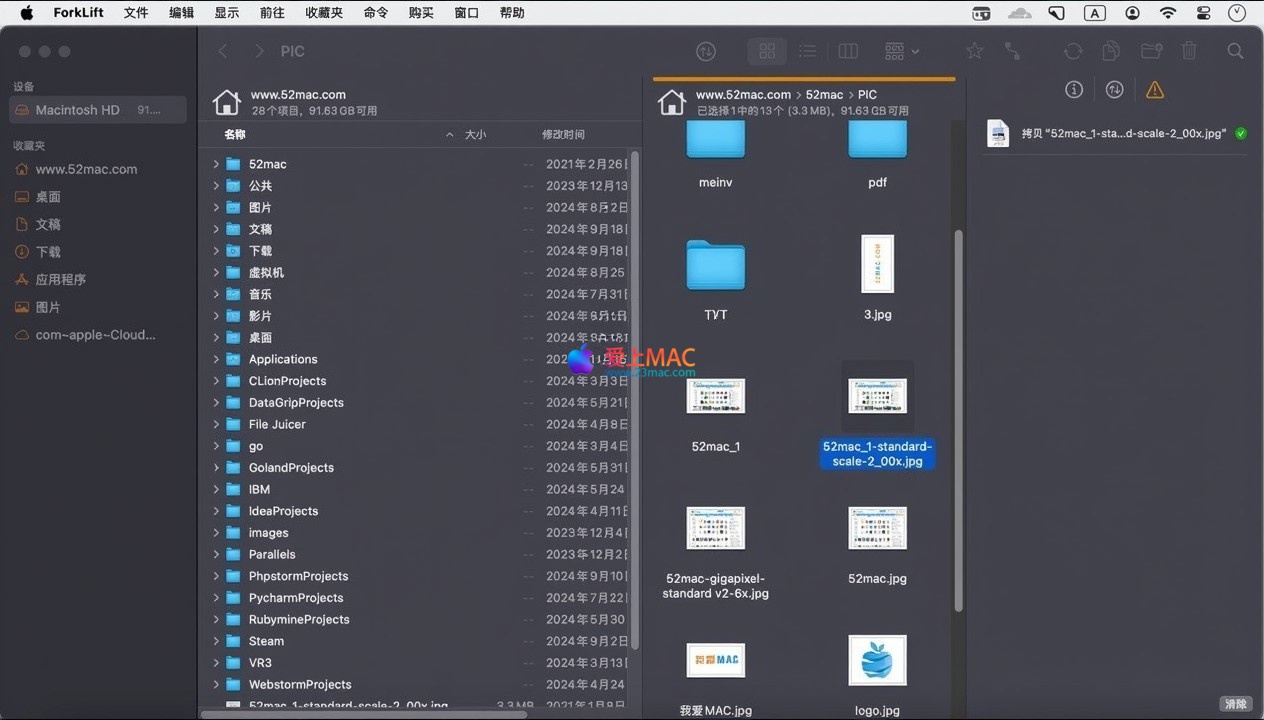Screen dimensions: 1264x720
Task: Expand the Applications folder tree
Action: [x=216, y=359]
